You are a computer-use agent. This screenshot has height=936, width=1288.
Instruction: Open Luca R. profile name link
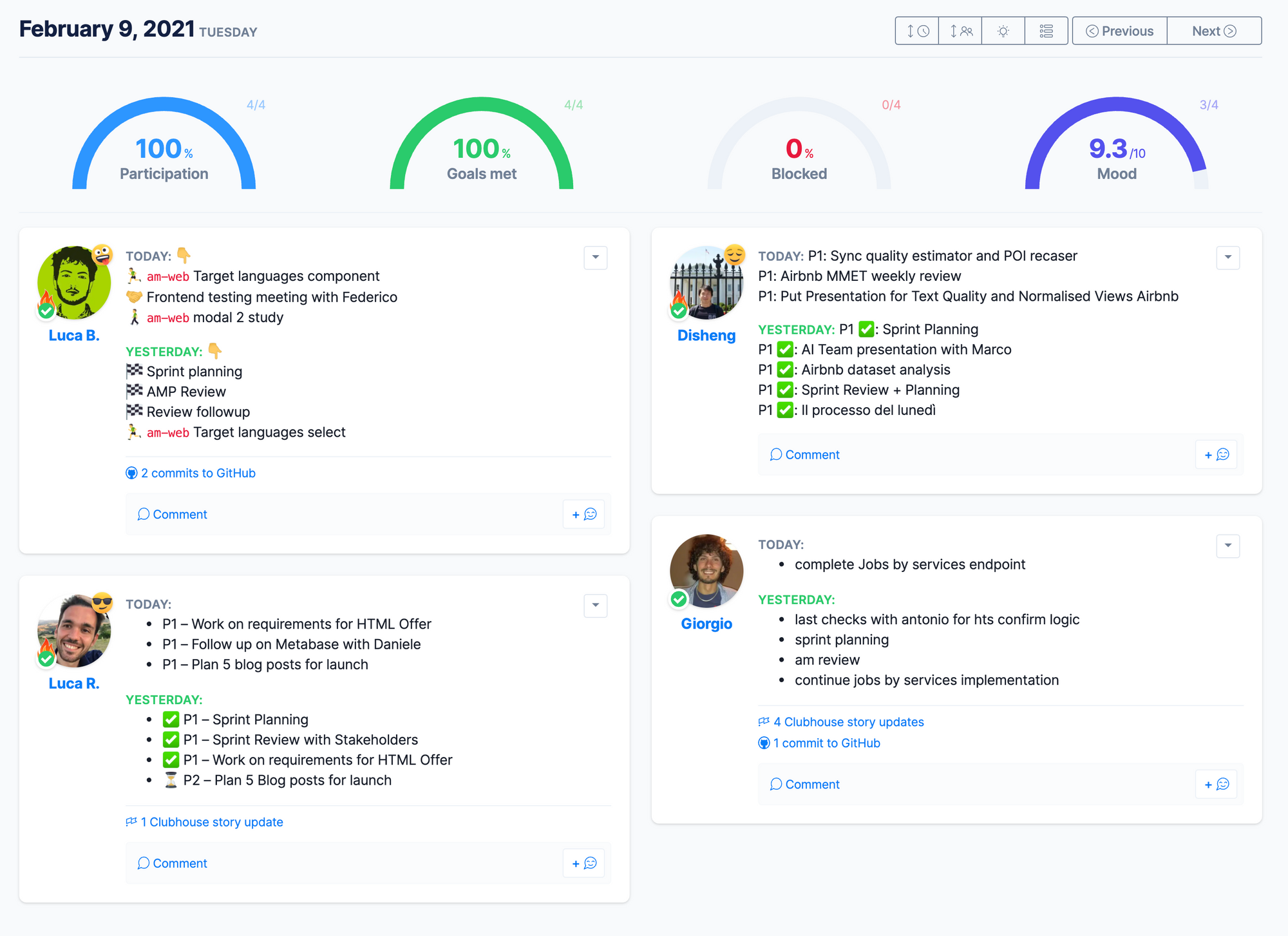pos(74,683)
